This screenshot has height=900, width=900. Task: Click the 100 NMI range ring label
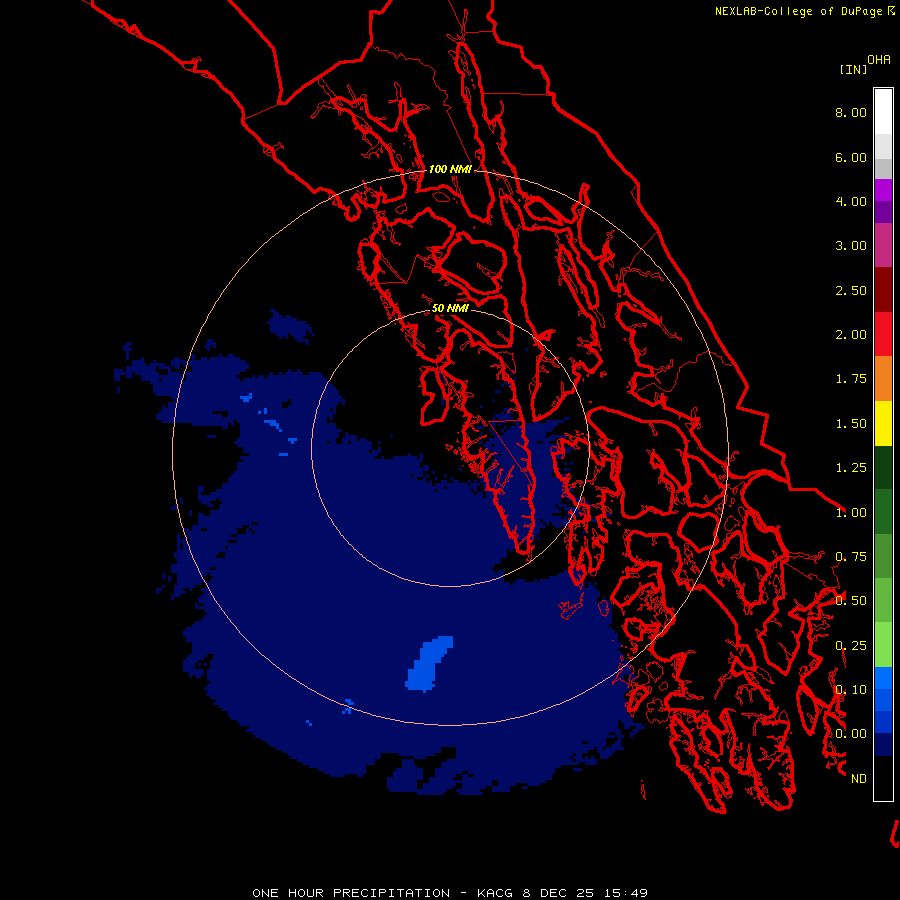tap(450, 169)
